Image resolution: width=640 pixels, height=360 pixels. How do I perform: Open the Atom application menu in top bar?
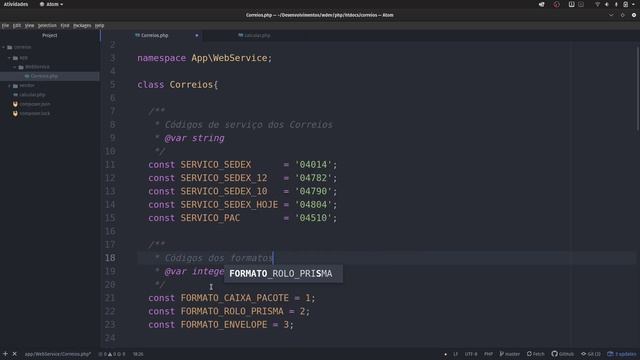(51, 4)
